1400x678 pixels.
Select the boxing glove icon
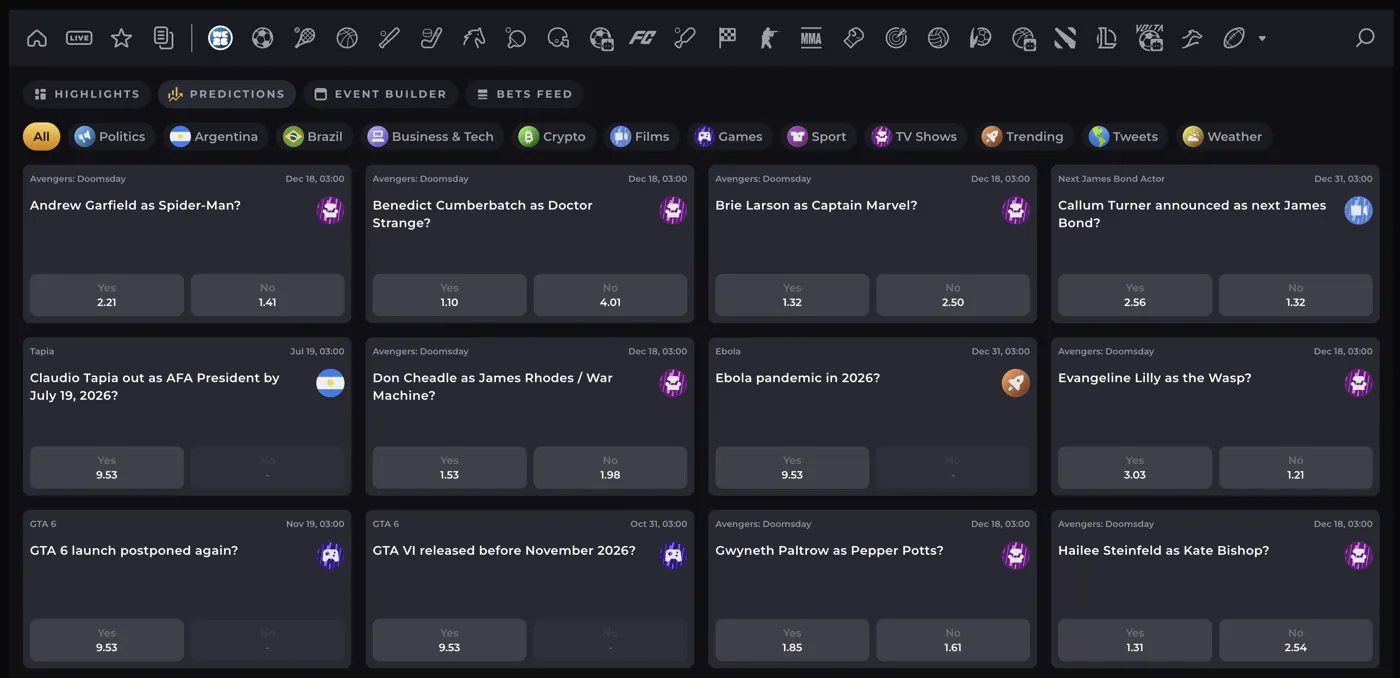[853, 38]
